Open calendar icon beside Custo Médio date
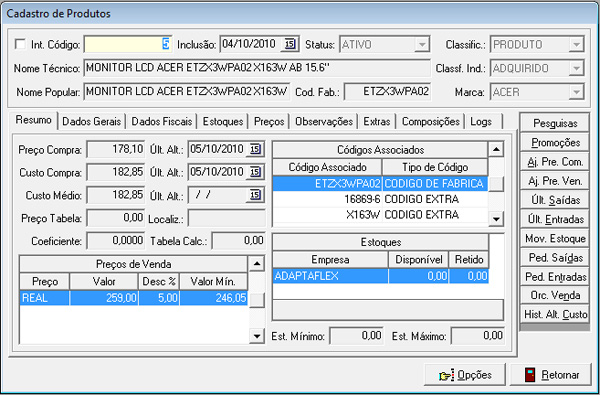The height and width of the screenshot is (395, 600). click(x=255, y=195)
